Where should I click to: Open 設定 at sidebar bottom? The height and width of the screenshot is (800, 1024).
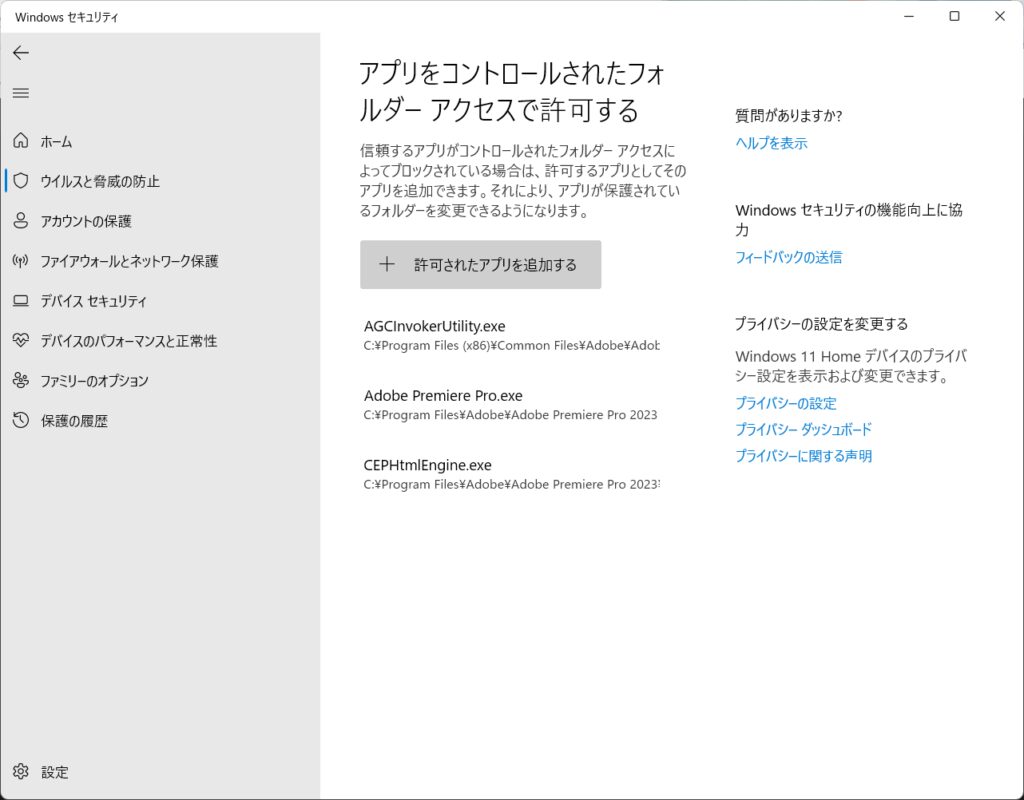coord(160,772)
